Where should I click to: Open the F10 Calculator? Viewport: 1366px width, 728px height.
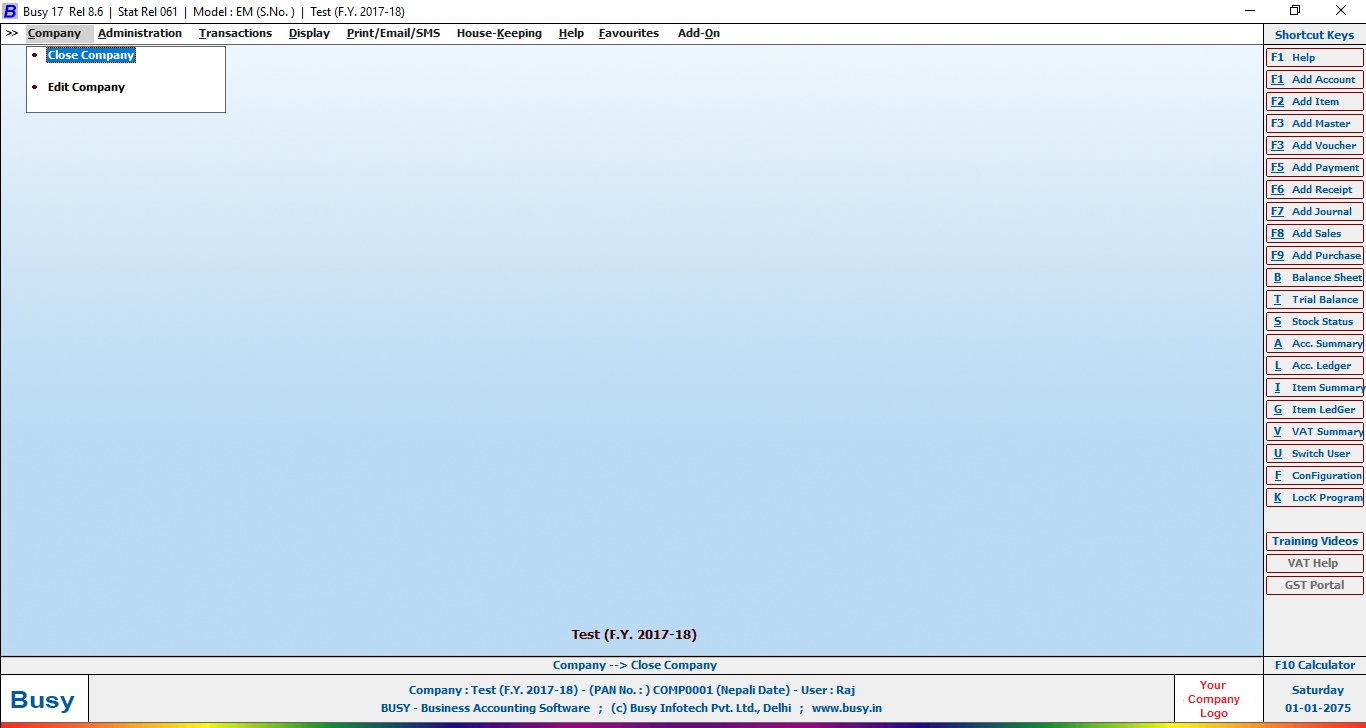1314,665
